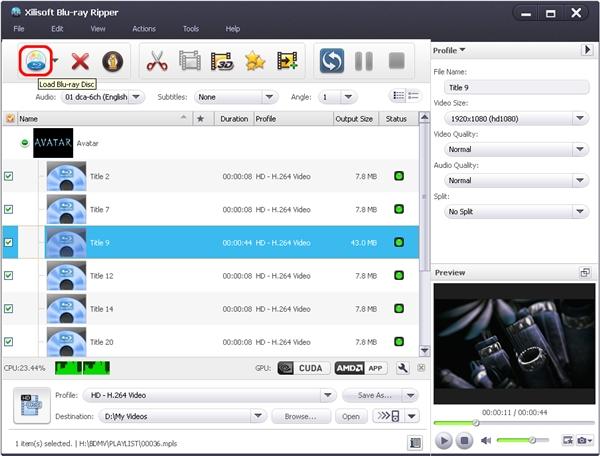Click the HD profile film icon

pos(32,405)
